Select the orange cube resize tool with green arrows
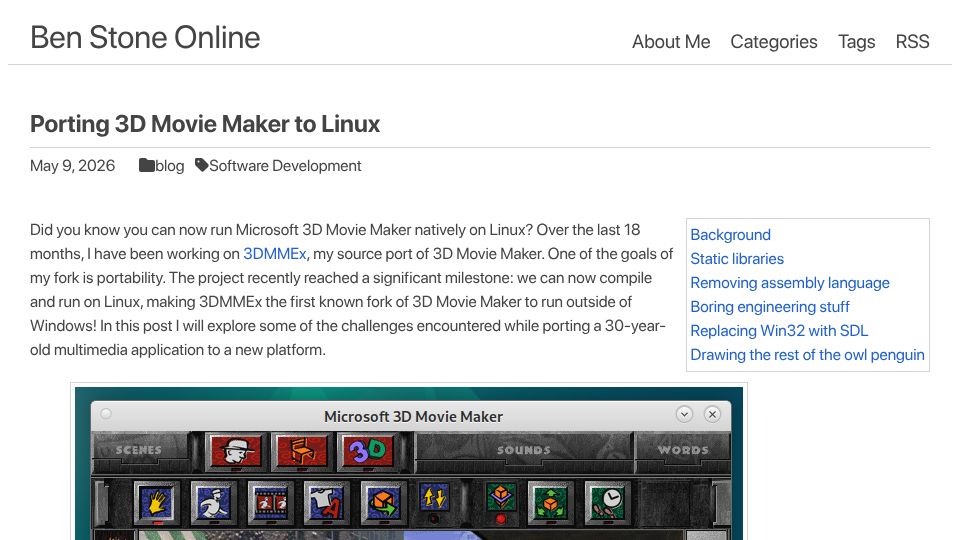The width and height of the screenshot is (960, 540). [x=550, y=502]
